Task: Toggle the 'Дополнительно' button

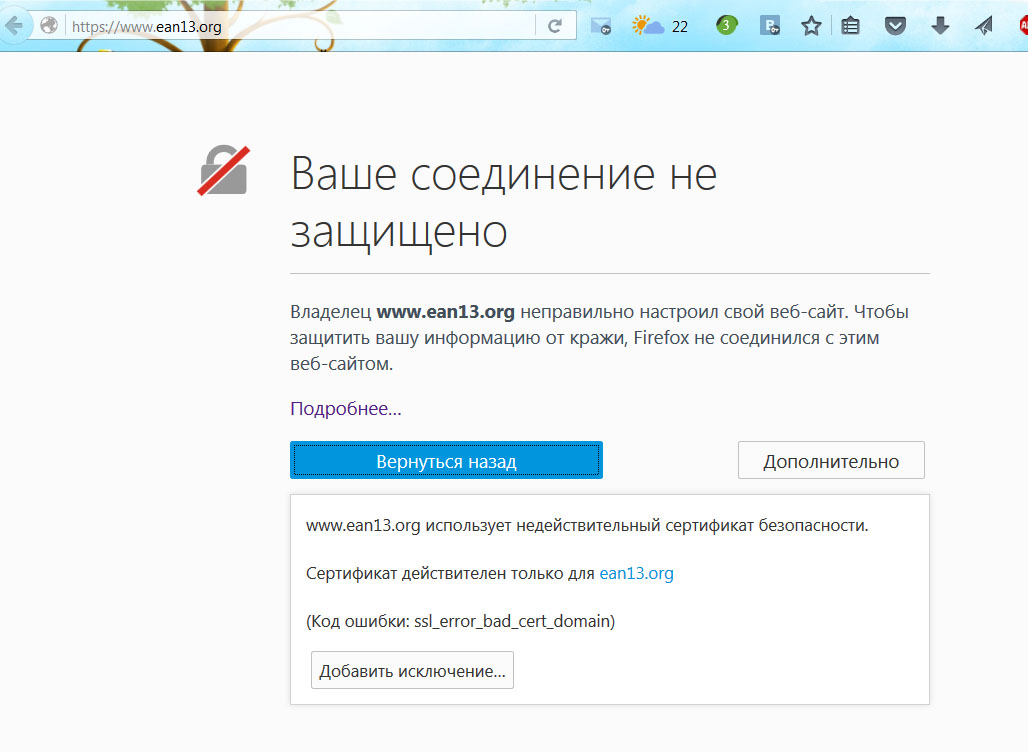Action: 831,460
